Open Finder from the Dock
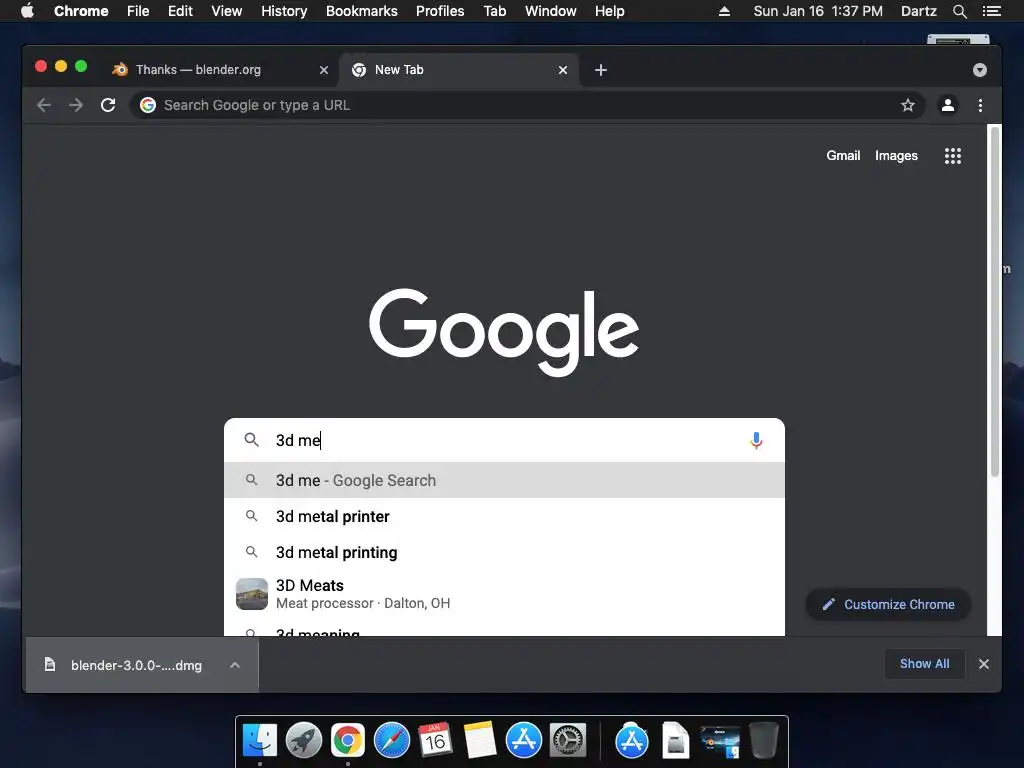The height and width of the screenshot is (768, 1024). tap(260, 741)
